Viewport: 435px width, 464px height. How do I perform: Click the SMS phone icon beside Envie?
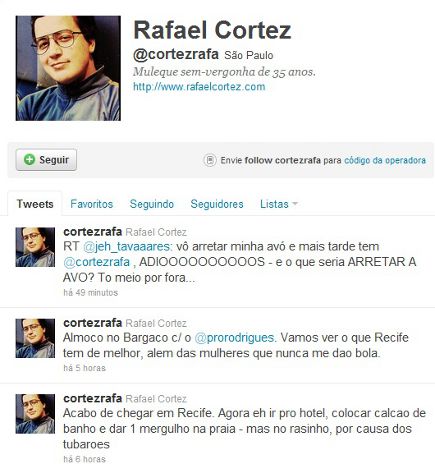[210, 160]
